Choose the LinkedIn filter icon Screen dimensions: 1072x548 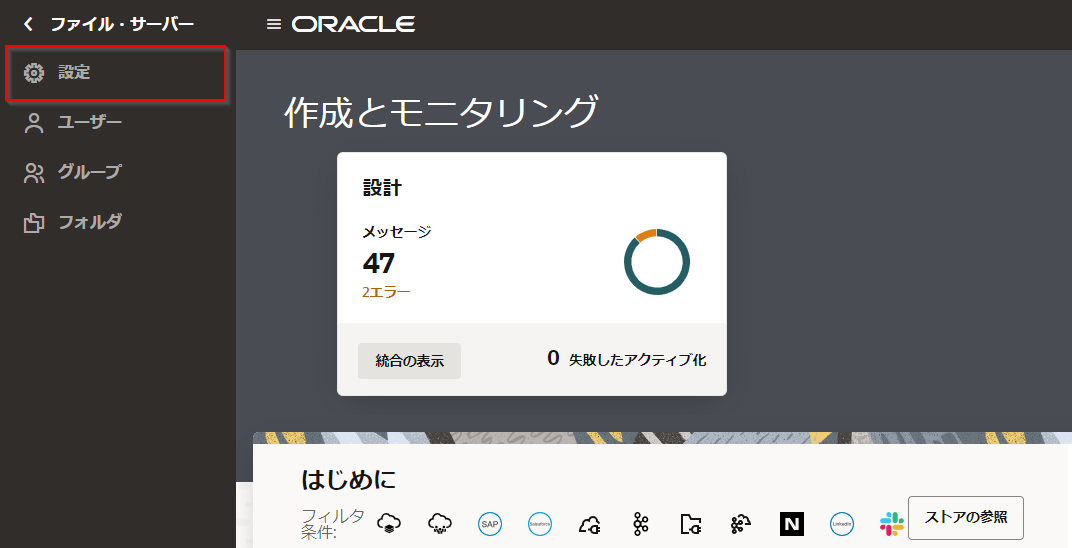point(842,524)
